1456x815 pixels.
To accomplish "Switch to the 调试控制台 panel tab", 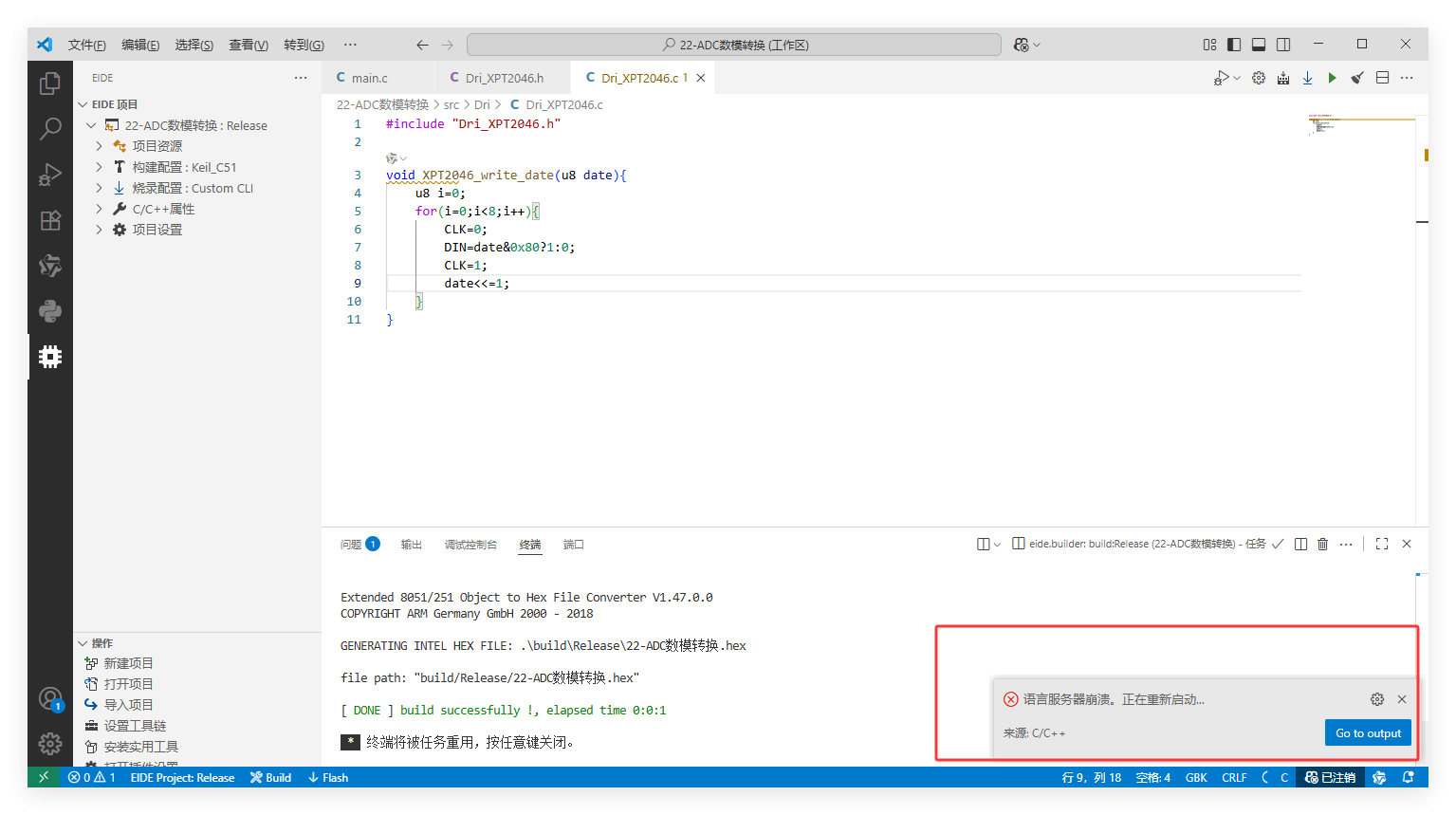I will [470, 544].
